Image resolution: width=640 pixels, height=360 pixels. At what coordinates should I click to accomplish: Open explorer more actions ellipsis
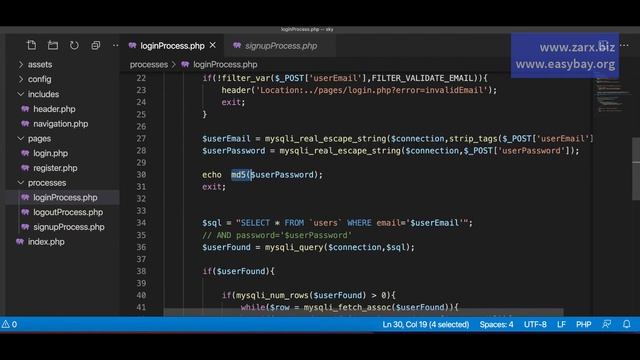pyautogui.click(x=116, y=45)
